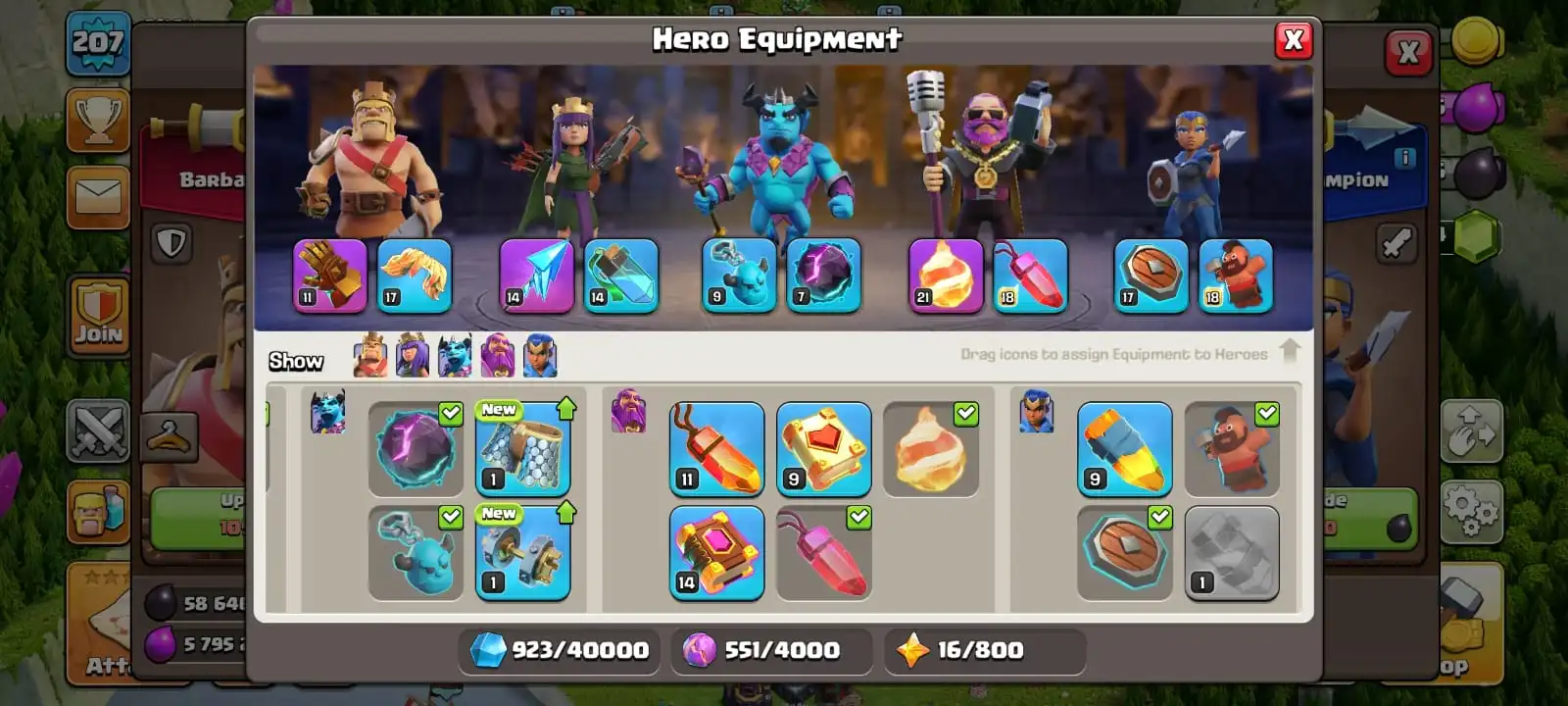The height and width of the screenshot is (706, 1568).
Task: Toggle the equipped hog rider puppet checkmark
Action: (x=1267, y=414)
